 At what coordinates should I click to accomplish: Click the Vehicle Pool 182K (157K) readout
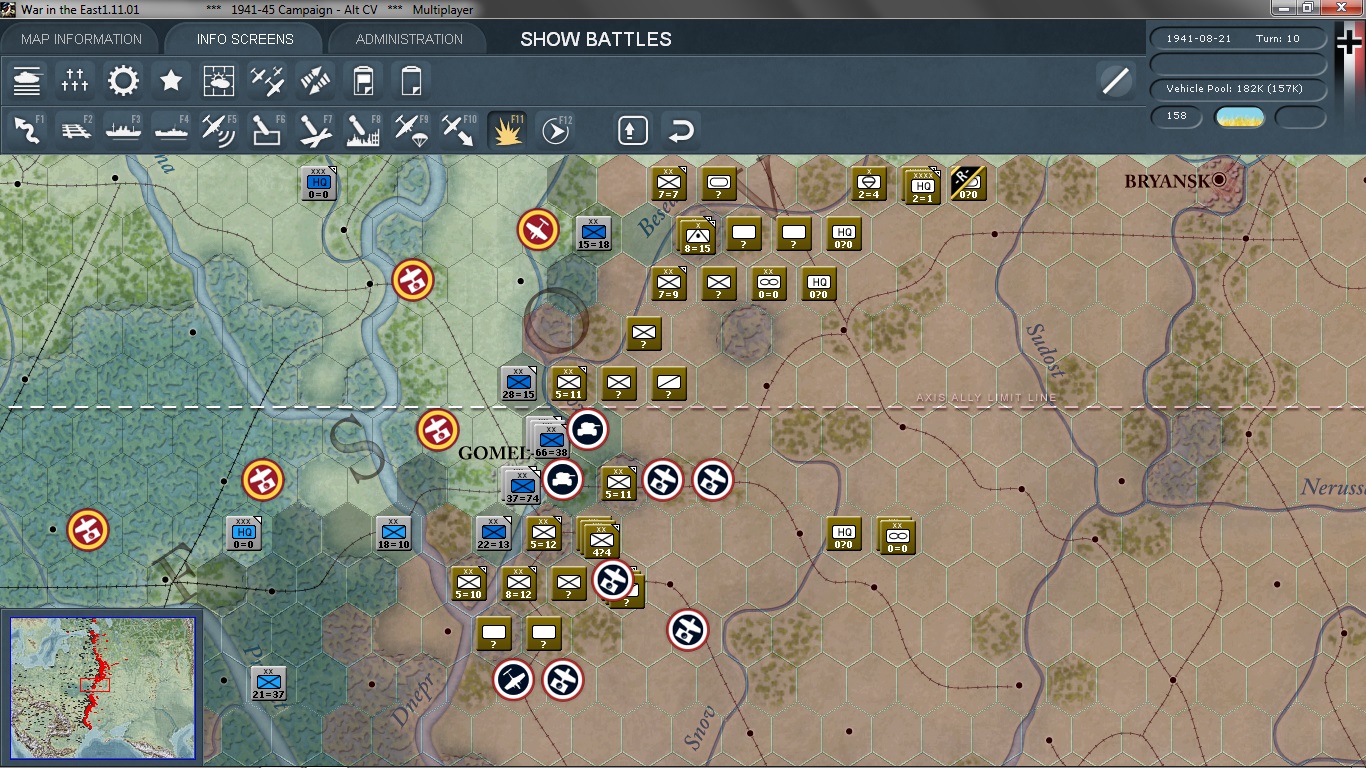[x=1239, y=89]
